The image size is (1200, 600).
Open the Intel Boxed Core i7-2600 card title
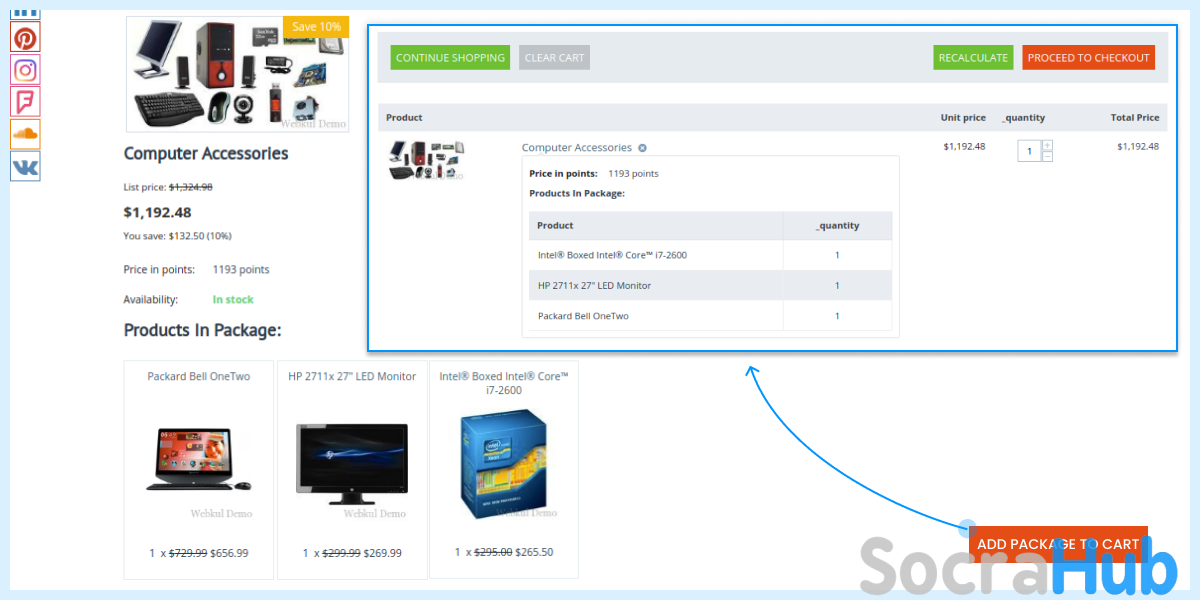[x=504, y=383]
